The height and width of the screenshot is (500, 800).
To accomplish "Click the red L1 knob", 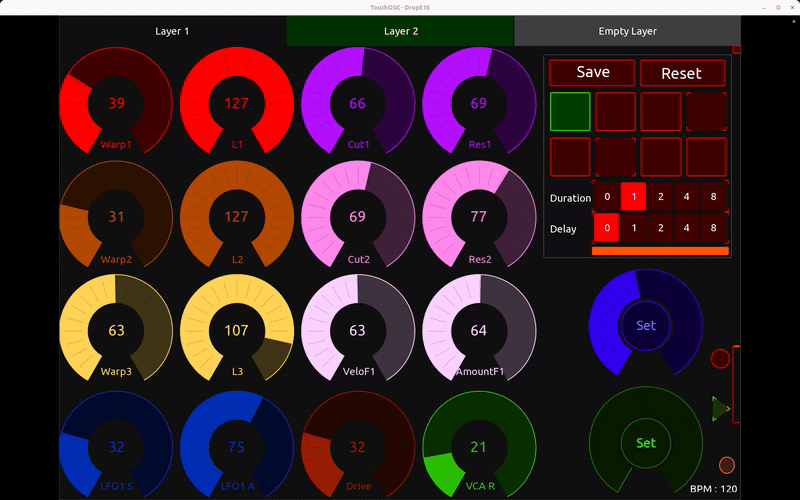I will coord(237,101).
